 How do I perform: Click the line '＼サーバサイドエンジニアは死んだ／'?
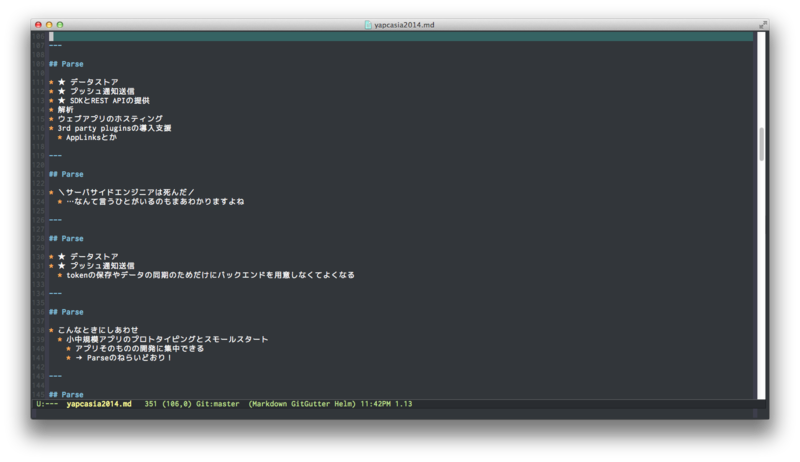(126, 192)
